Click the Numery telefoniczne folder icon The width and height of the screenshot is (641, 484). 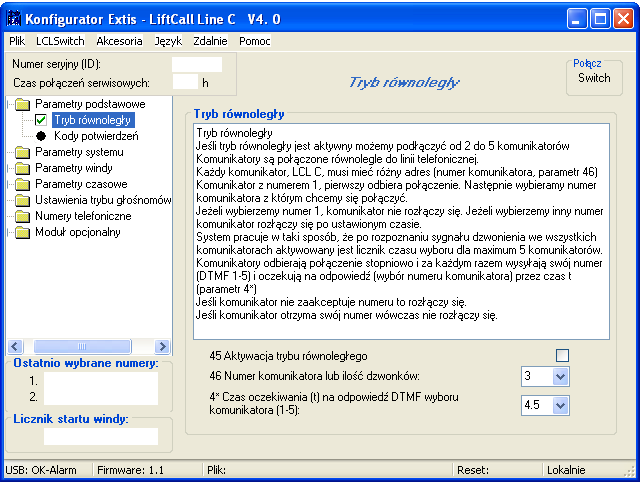(22, 217)
